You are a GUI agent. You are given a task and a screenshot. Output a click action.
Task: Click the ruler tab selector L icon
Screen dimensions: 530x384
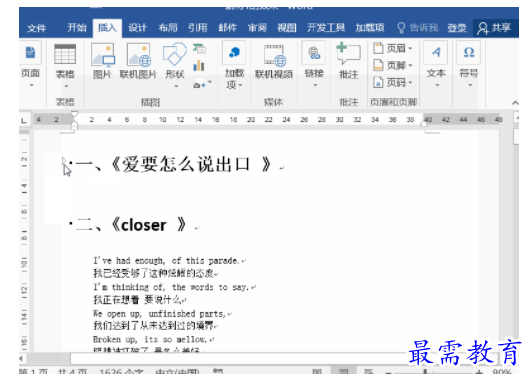[24, 120]
